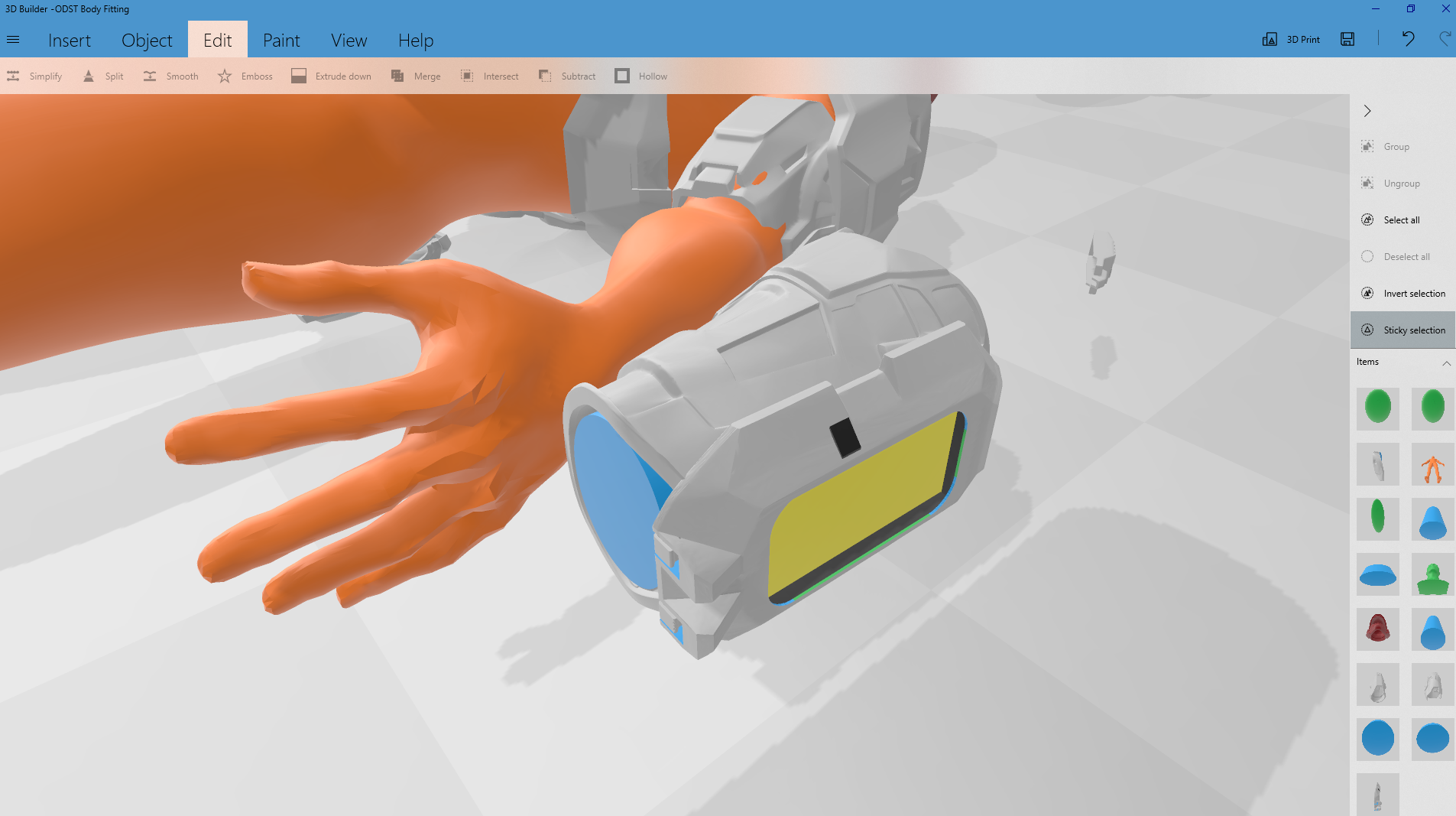Click the Merge tool

[416, 76]
